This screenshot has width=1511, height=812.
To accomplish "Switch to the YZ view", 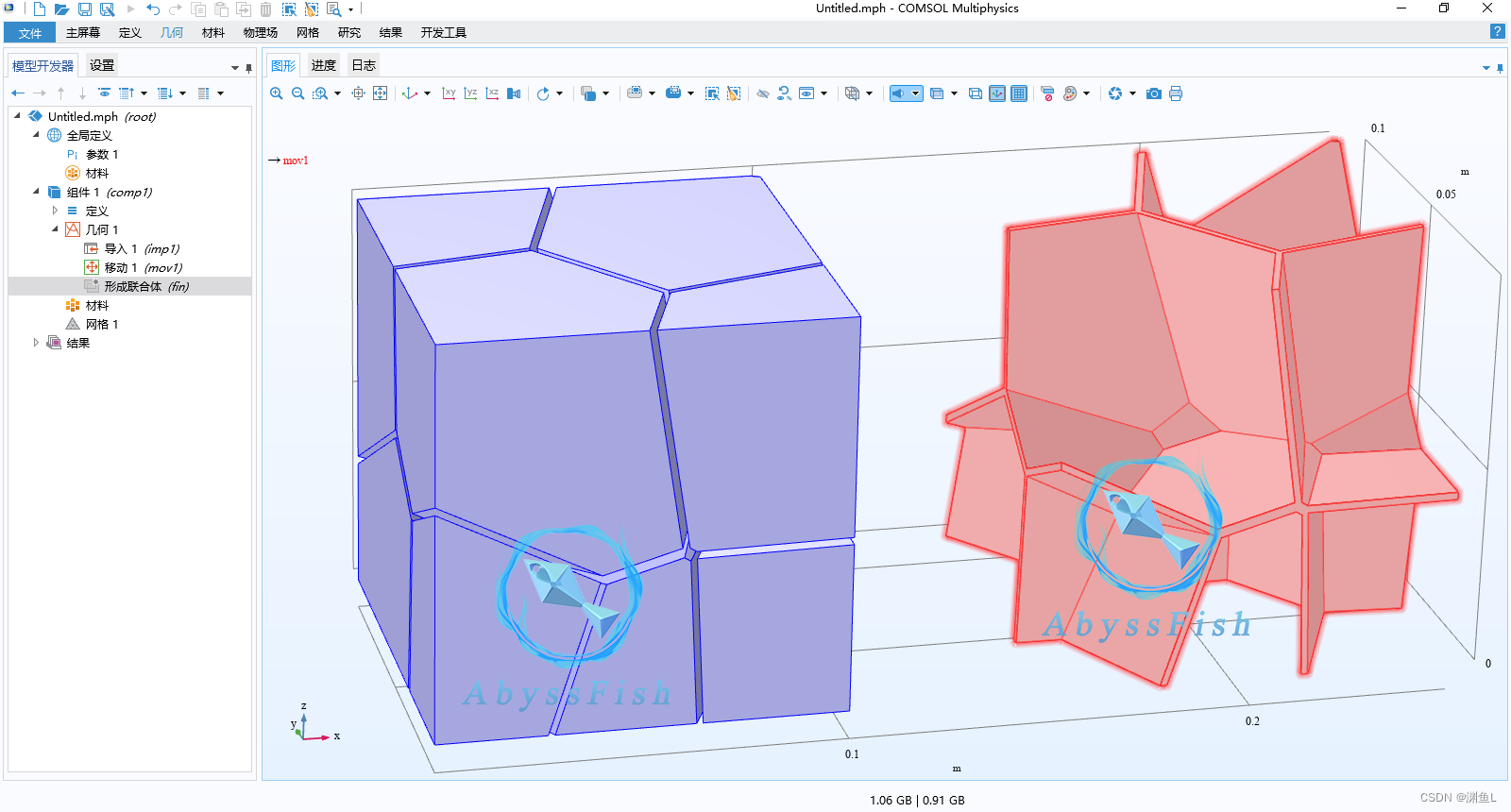I will click(x=470, y=93).
